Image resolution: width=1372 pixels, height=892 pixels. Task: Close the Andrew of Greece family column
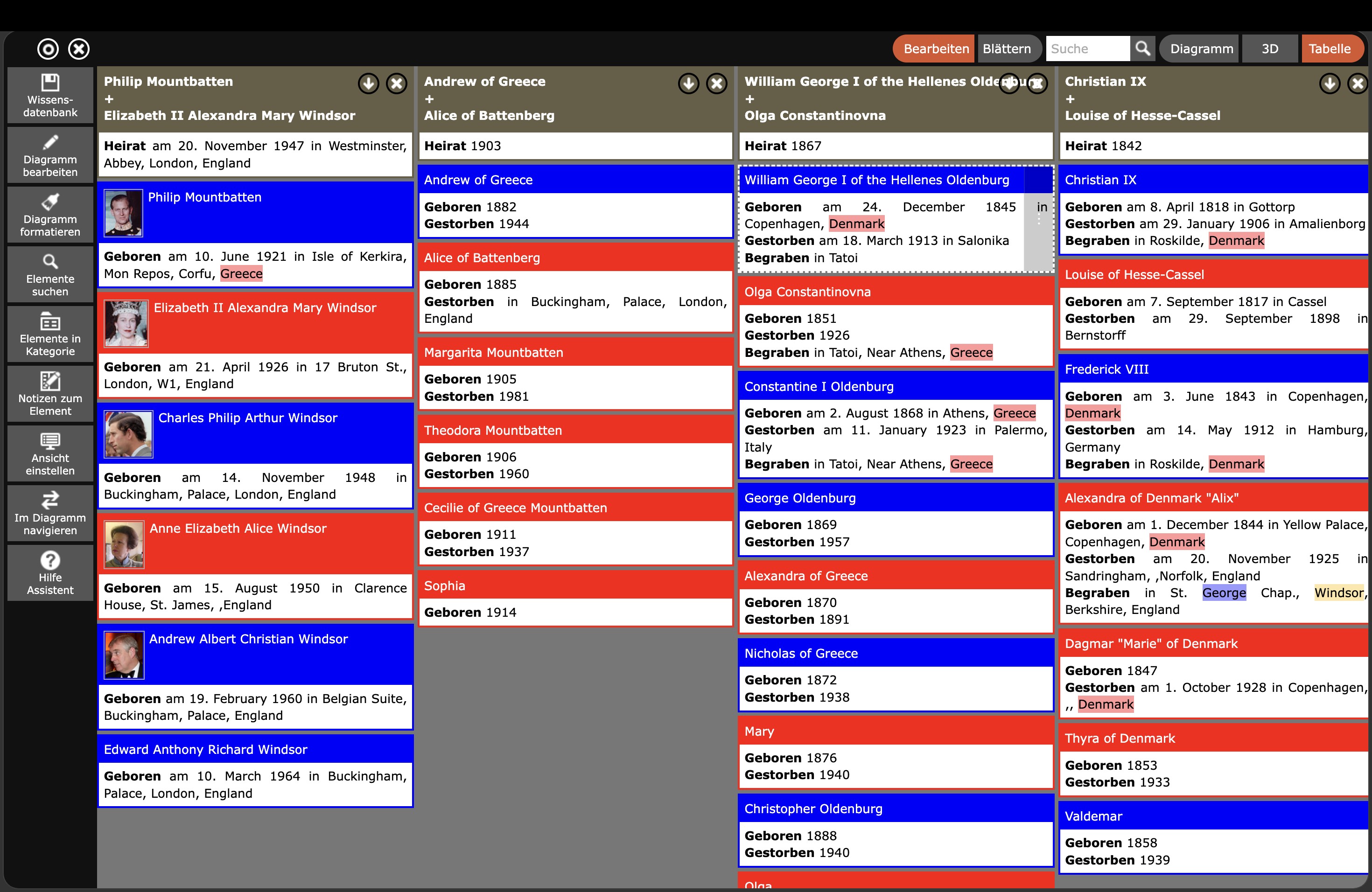(x=716, y=84)
